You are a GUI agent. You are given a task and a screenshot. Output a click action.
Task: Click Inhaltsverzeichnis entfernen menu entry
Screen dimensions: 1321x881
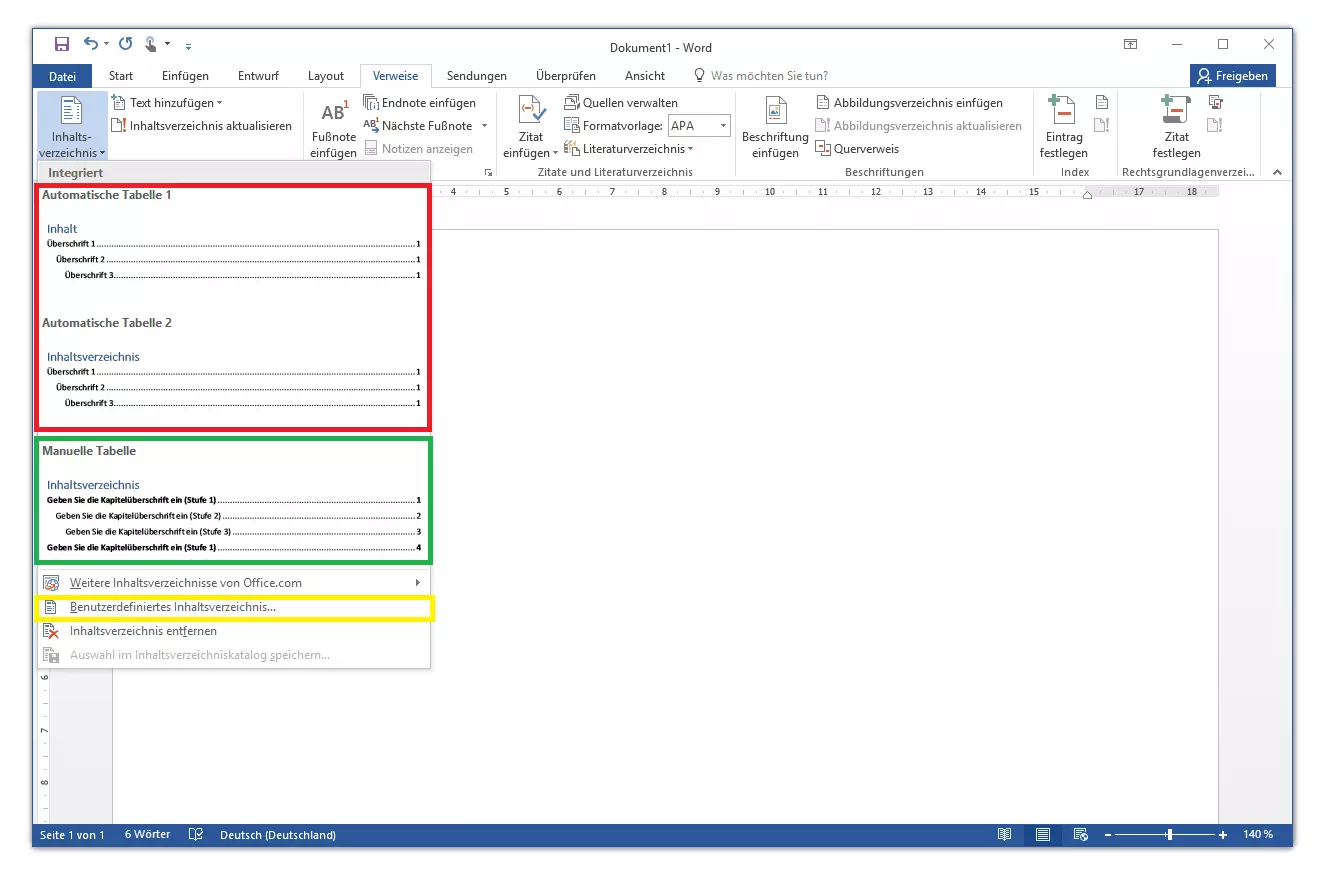click(233, 631)
